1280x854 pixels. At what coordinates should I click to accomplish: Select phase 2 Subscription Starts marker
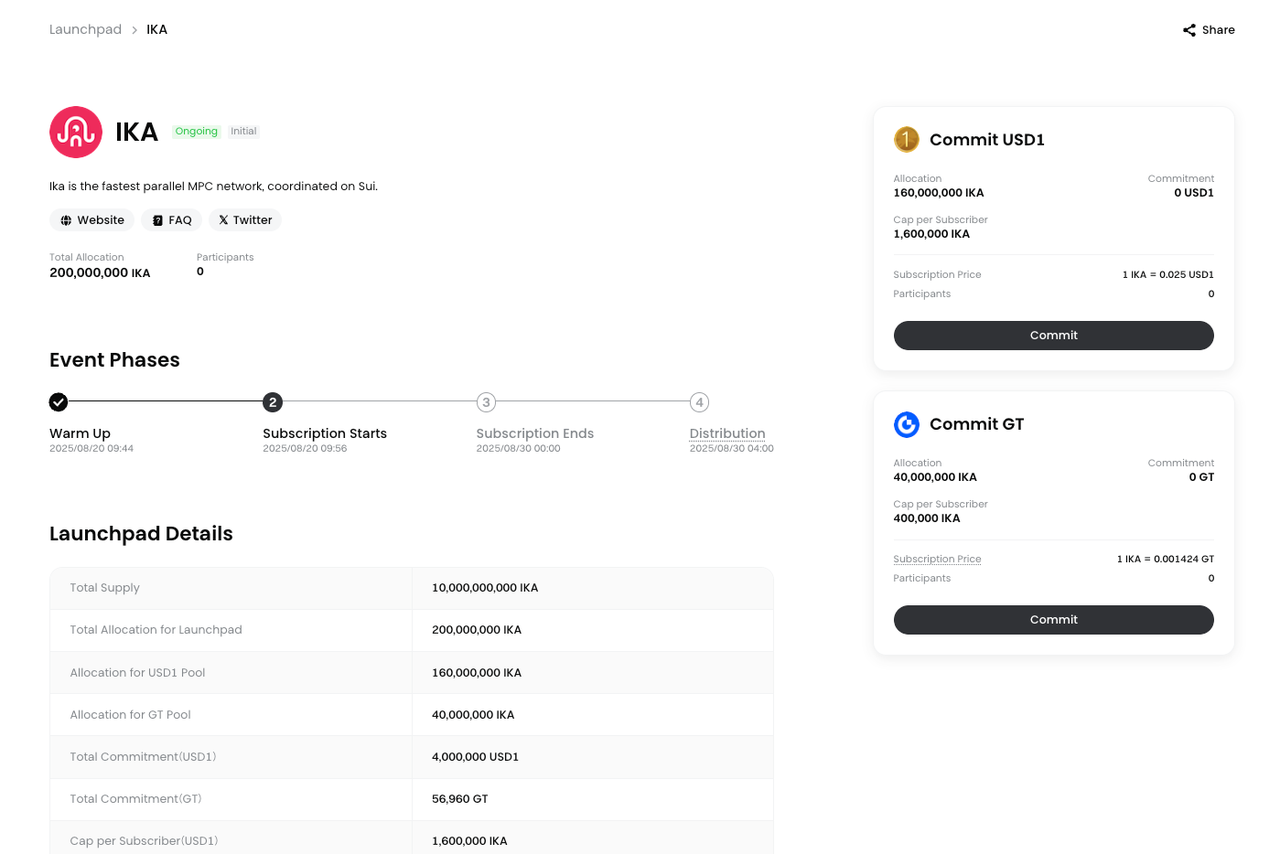click(272, 402)
